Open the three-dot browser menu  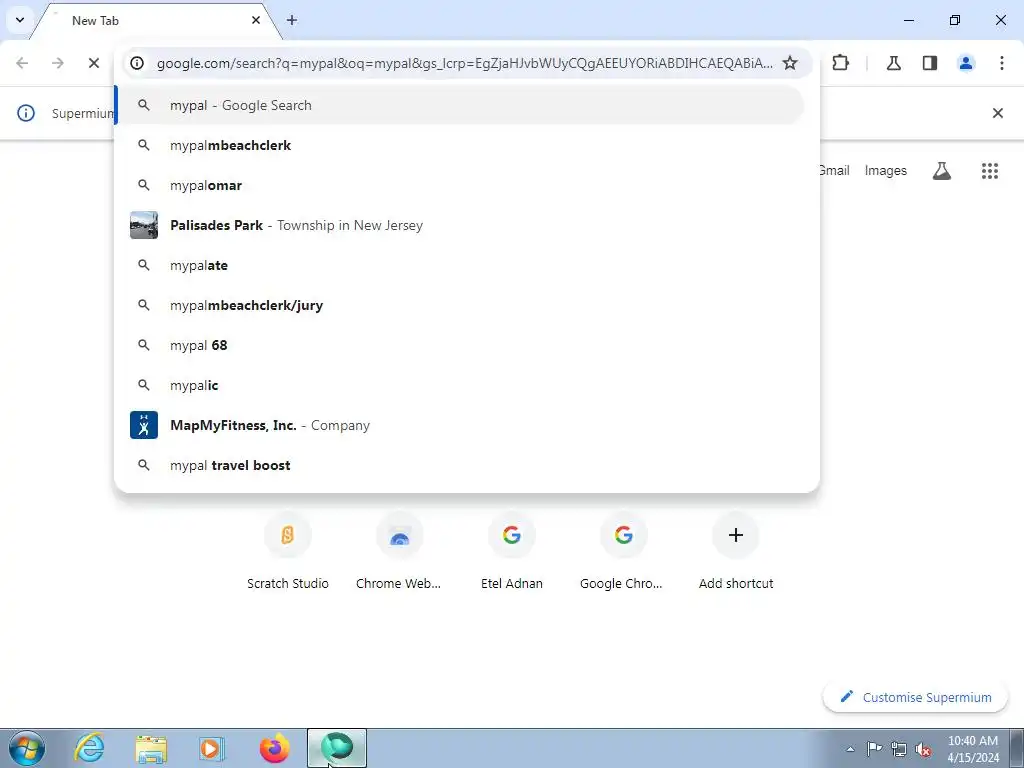tap(1002, 63)
